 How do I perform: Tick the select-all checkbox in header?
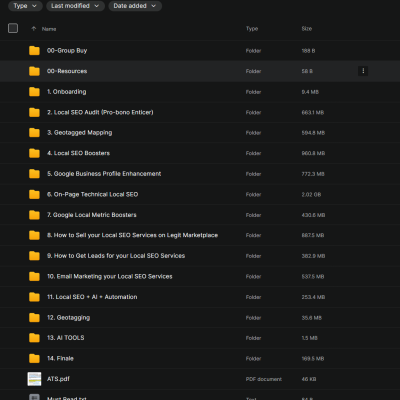(13, 28)
